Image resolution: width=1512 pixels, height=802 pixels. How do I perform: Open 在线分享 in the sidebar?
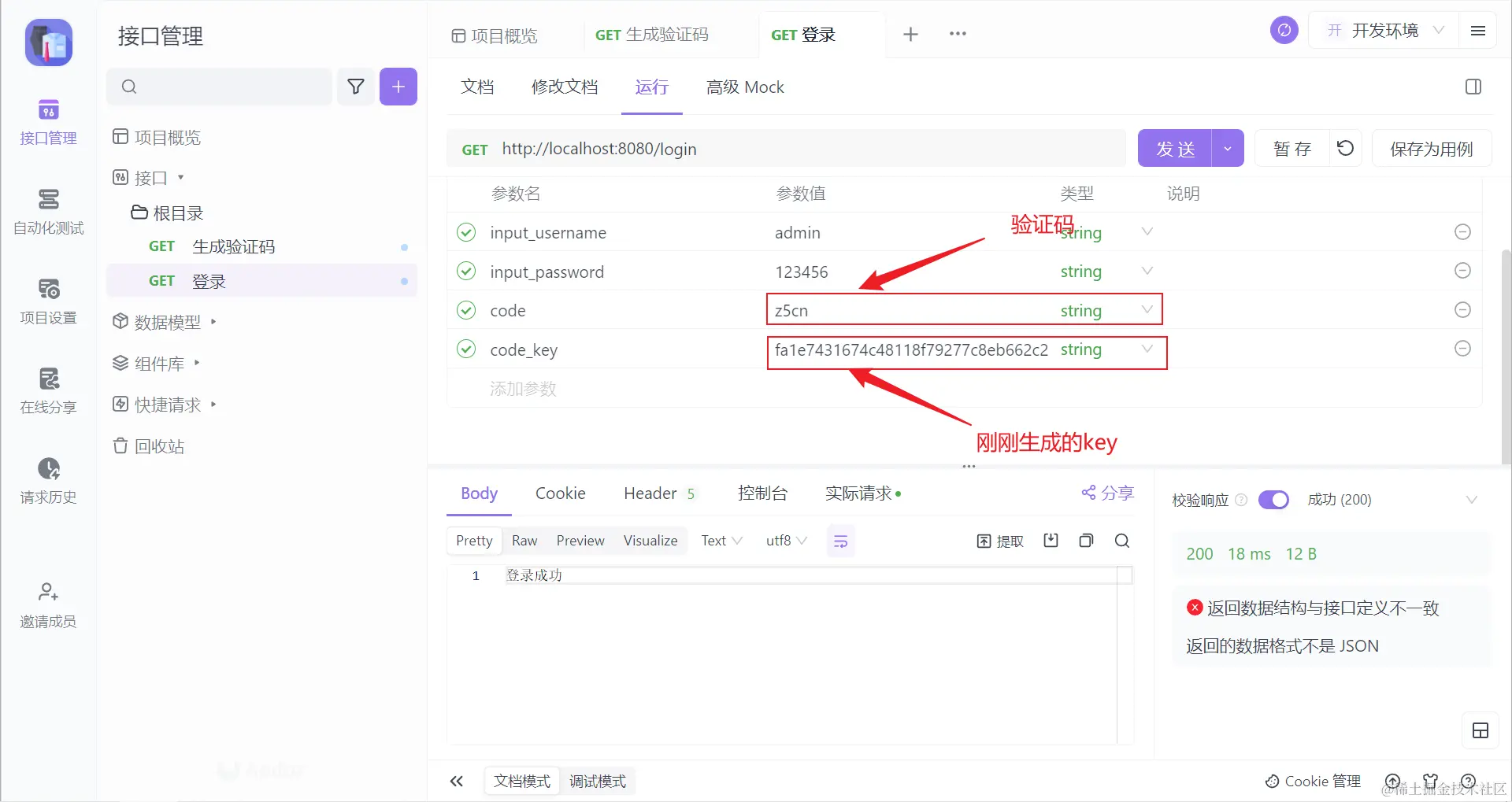(x=48, y=391)
